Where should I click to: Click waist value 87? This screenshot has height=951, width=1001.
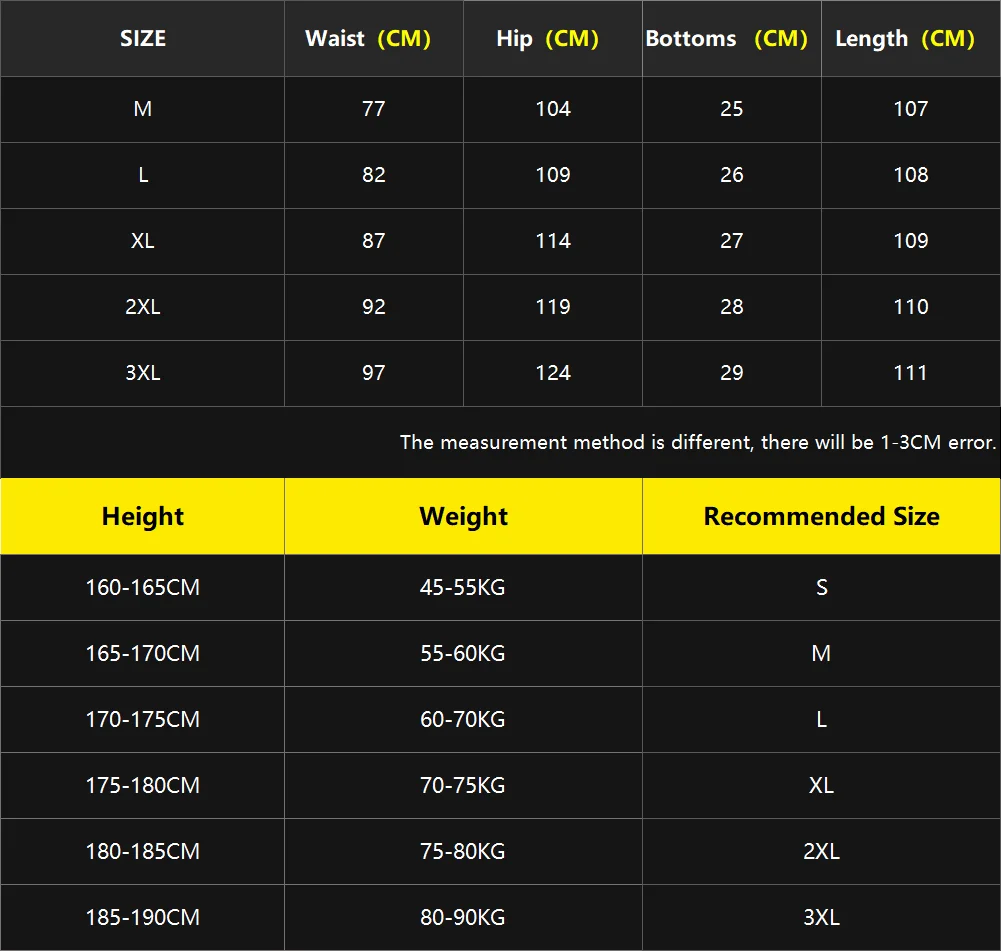373,241
